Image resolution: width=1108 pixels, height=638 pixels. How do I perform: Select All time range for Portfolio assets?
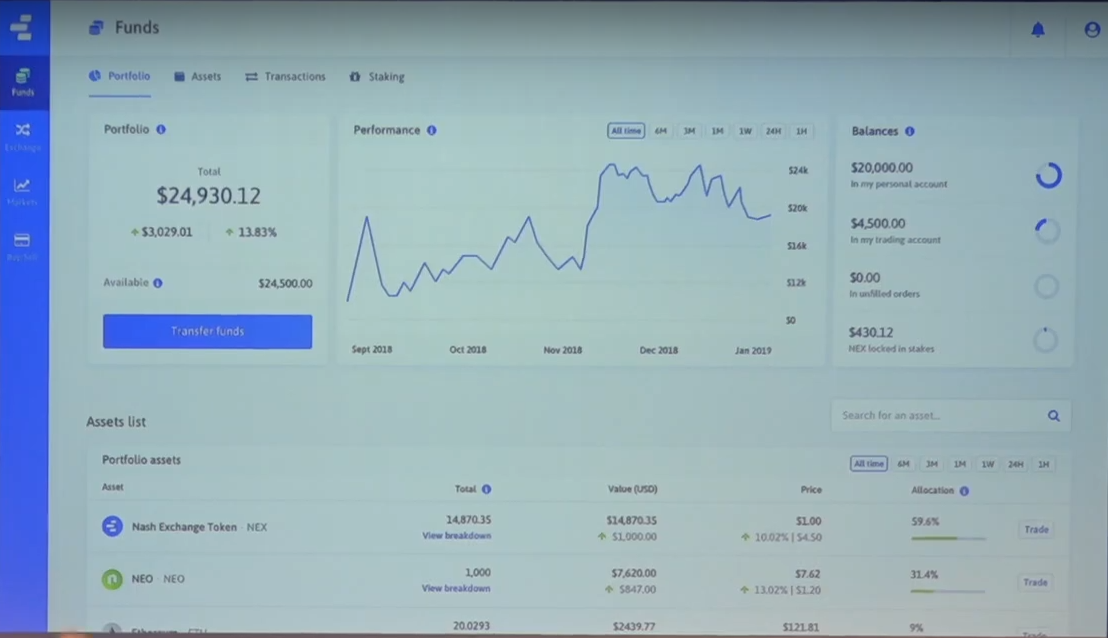[868, 464]
